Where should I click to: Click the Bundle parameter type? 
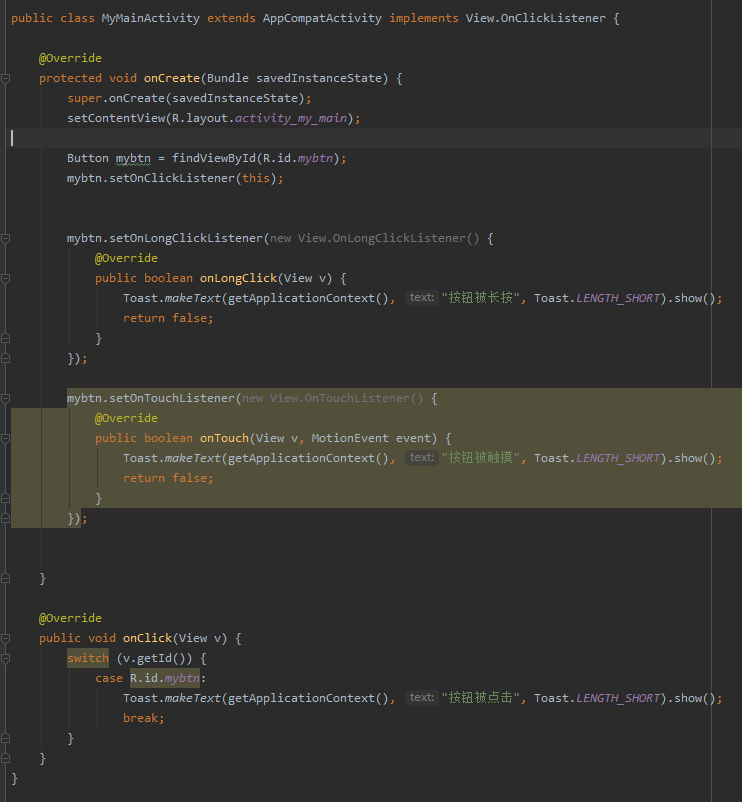[228, 78]
